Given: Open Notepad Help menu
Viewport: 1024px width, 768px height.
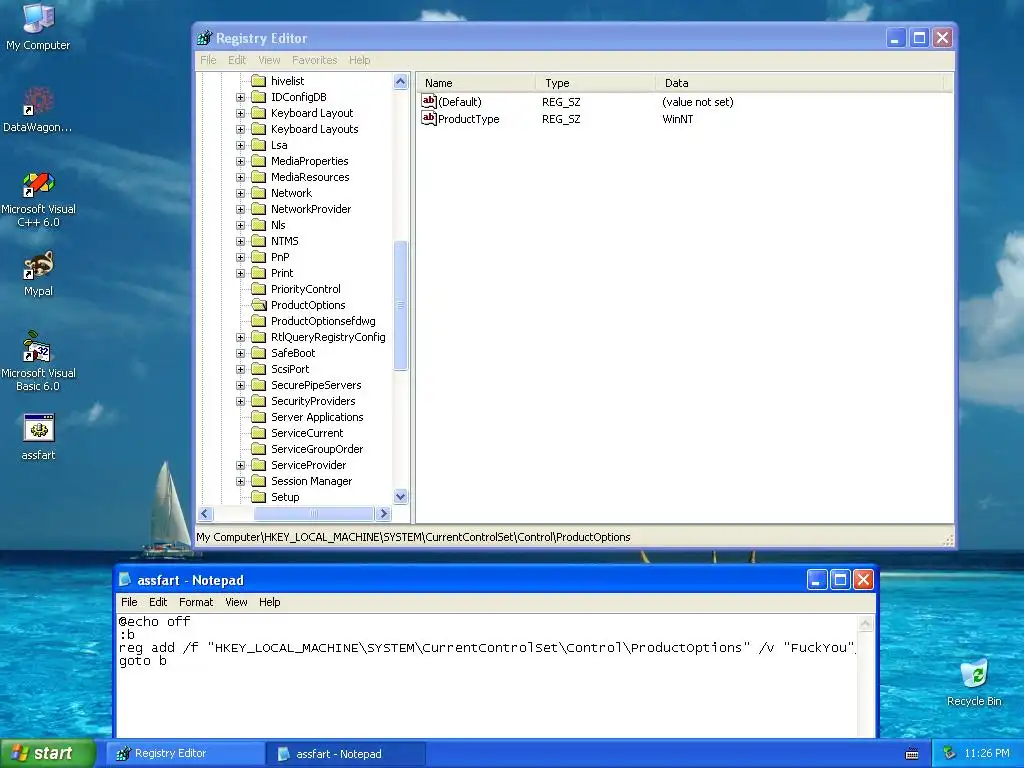Looking at the screenshot, I should click(269, 602).
